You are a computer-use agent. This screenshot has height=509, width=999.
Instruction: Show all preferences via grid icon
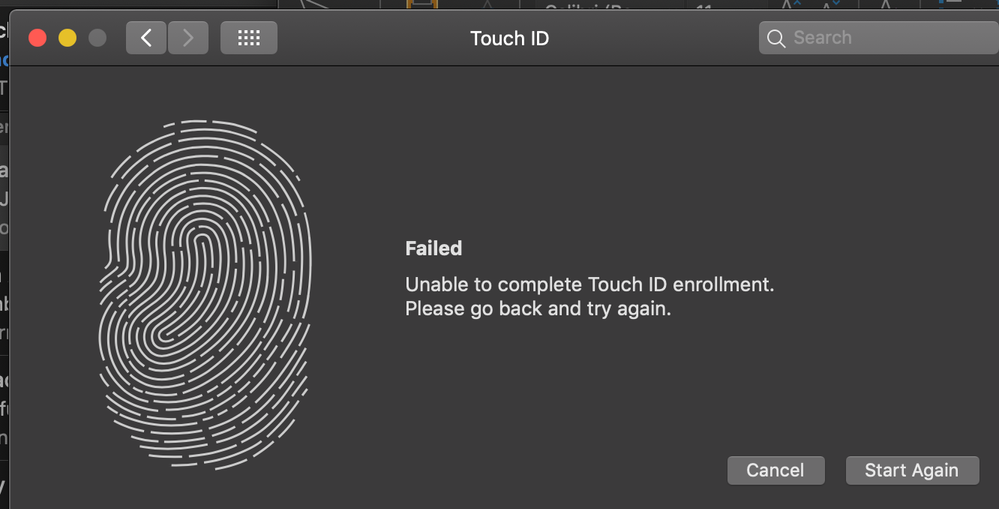[x=248, y=38]
